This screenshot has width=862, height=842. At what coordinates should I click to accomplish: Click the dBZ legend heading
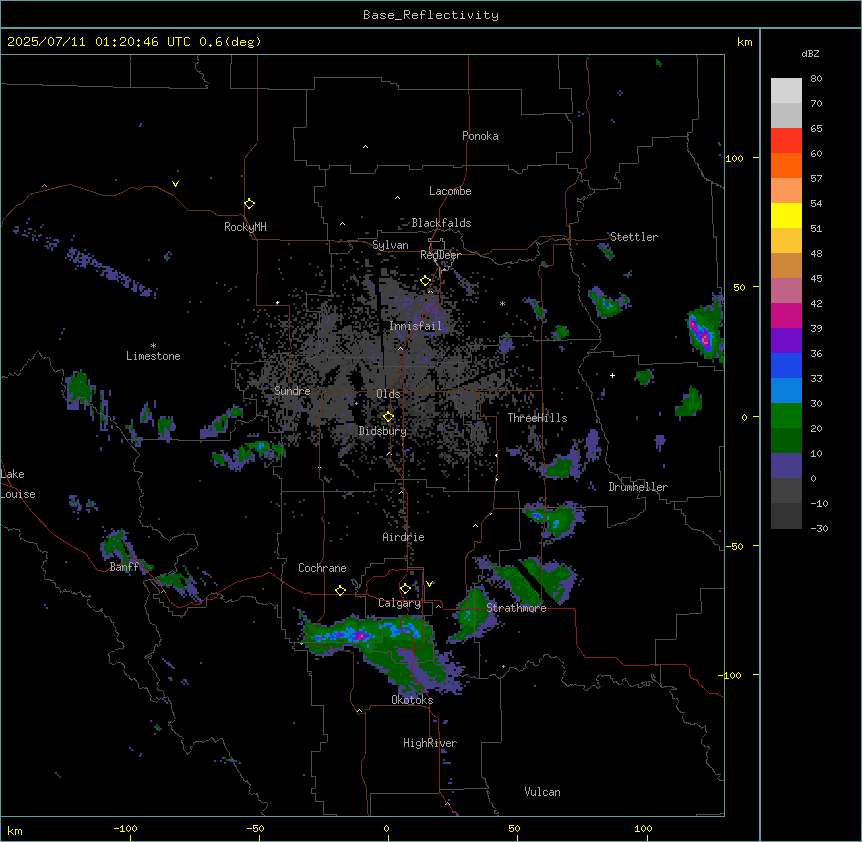click(x=810, y=53)
